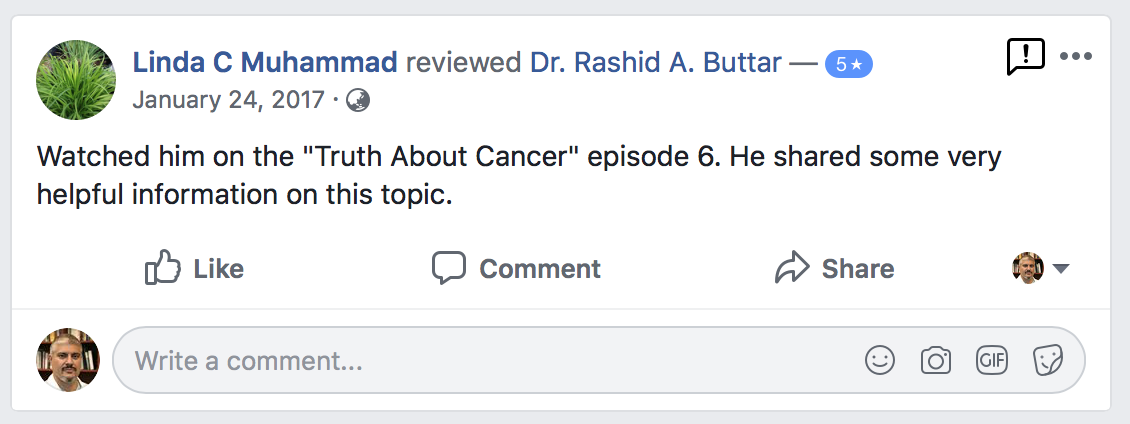Screen dimensions: 1130x424
Task: Click commenter avatar beside comment box
Action: 68,360
